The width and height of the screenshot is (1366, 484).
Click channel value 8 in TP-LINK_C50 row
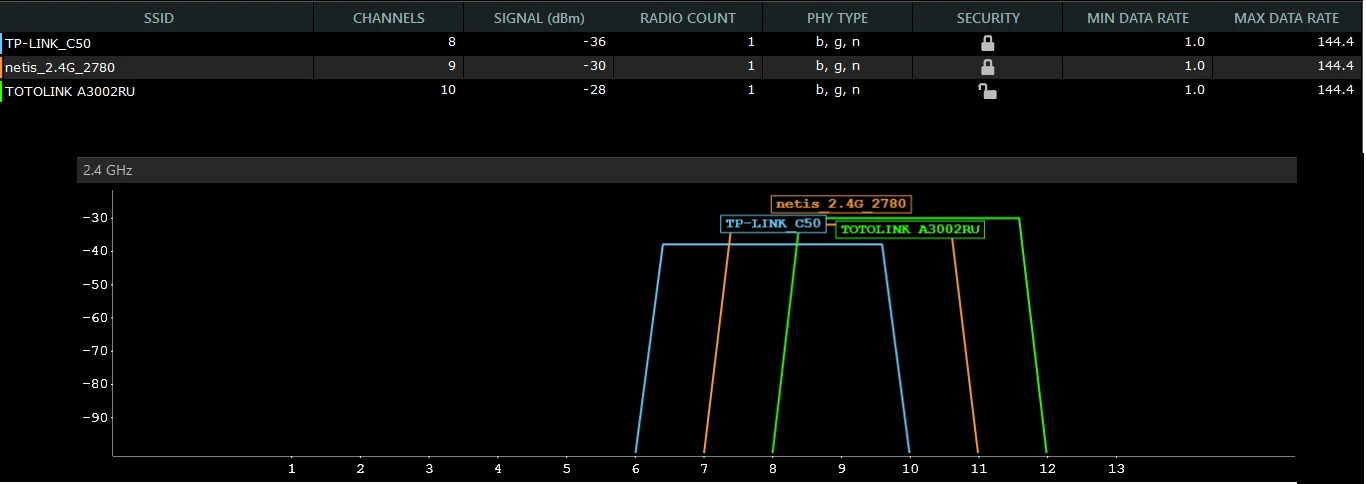click(x=453, y=42)
